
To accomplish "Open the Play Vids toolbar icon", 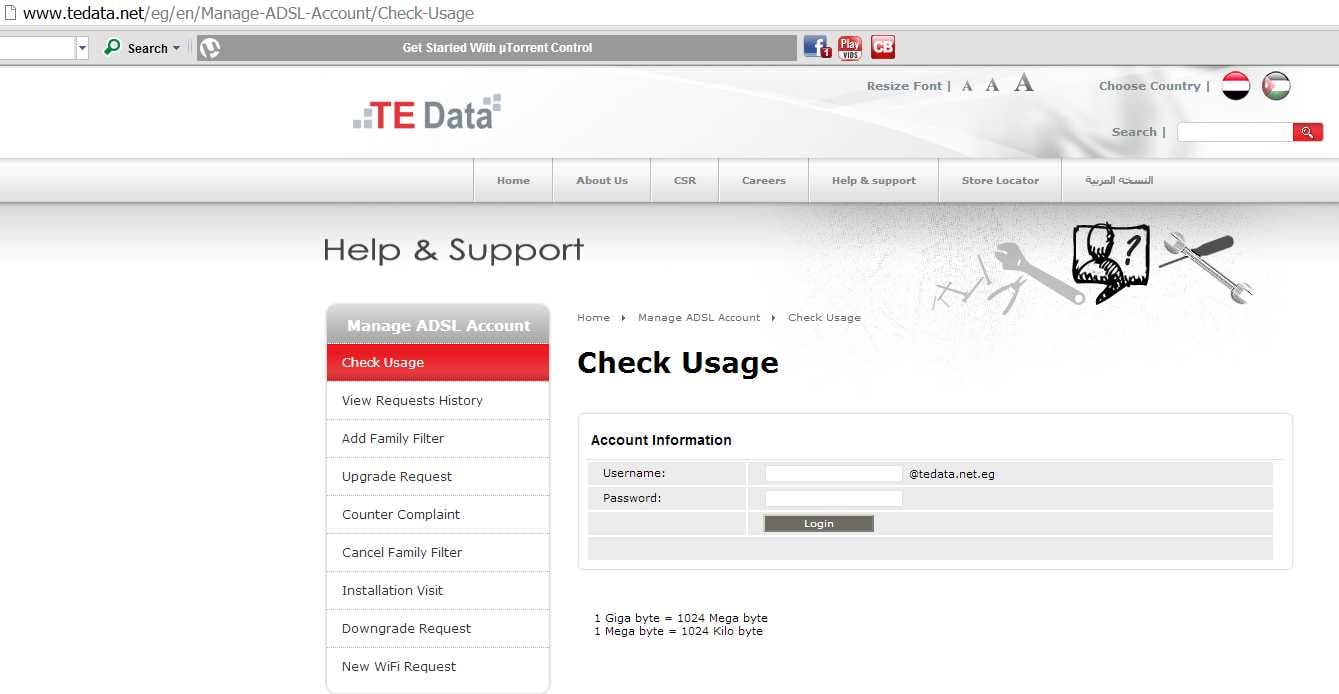I will tap(850, 47).
